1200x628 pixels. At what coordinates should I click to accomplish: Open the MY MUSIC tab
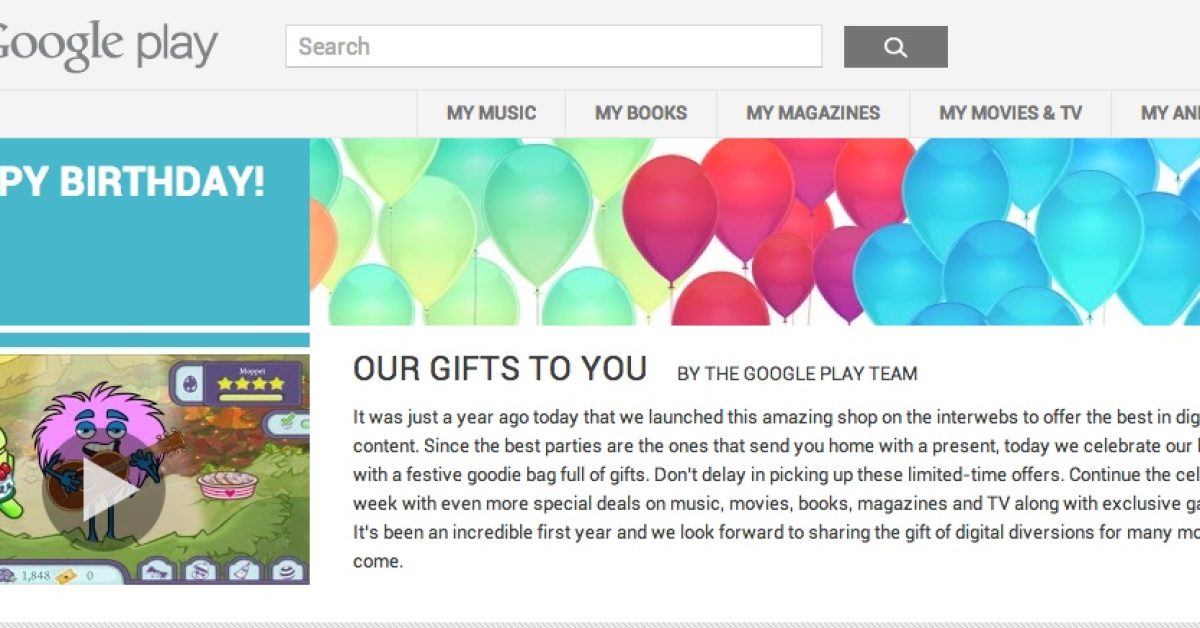point(491,113)
